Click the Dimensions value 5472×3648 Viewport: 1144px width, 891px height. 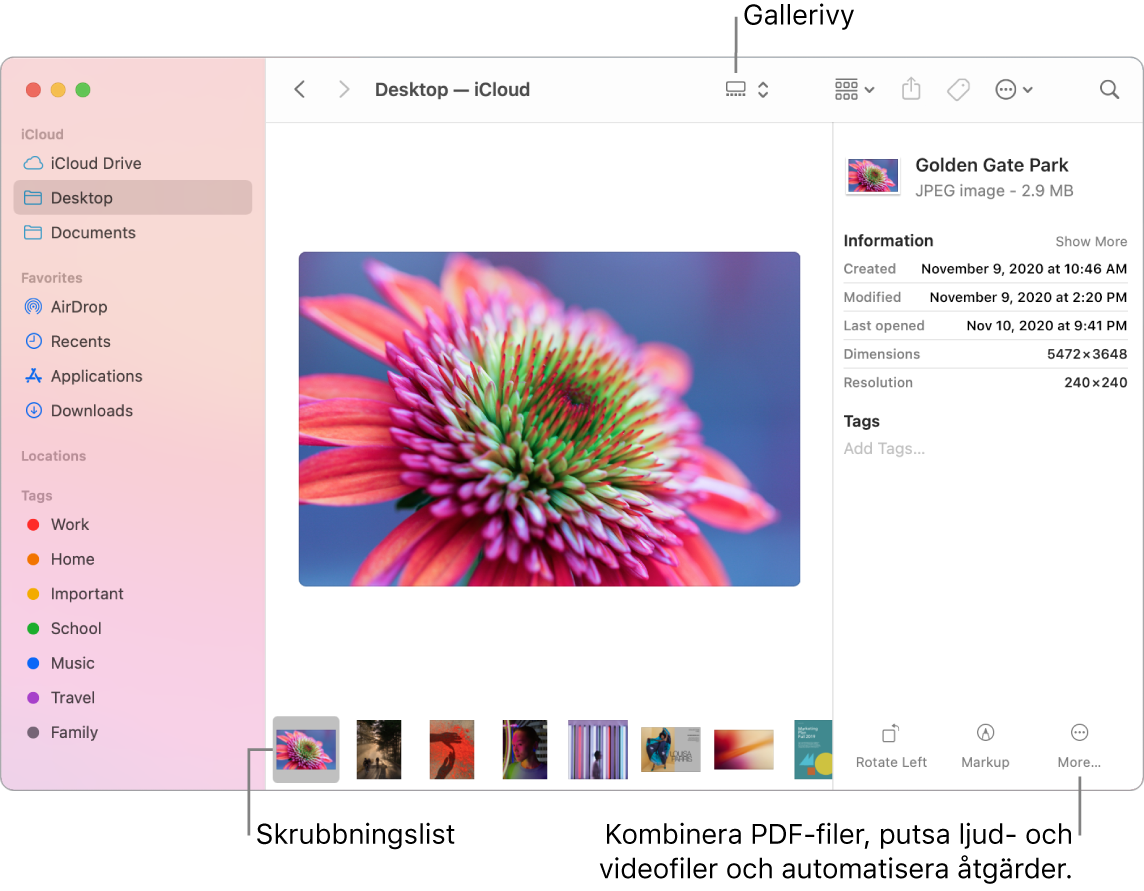(1086, 354)
